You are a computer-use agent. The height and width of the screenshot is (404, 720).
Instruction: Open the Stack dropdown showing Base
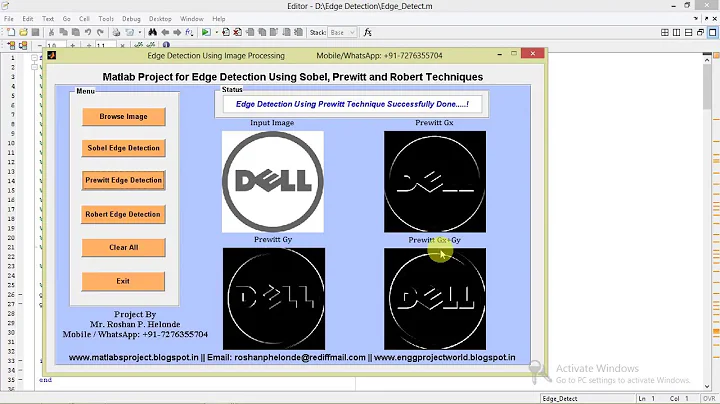[342, 32]
